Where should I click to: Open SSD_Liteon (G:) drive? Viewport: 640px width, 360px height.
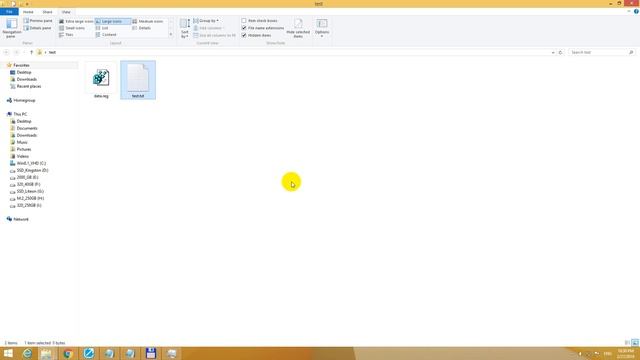(30, 191)
